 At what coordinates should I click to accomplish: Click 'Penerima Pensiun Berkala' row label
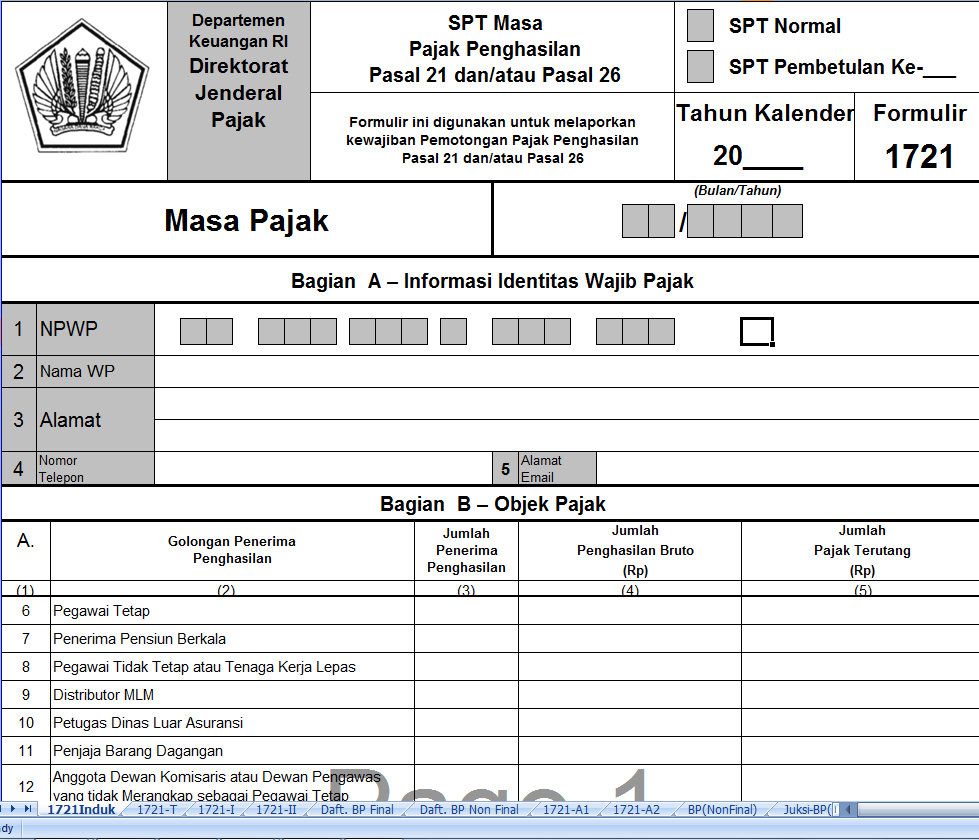click(x=139, y=639)
